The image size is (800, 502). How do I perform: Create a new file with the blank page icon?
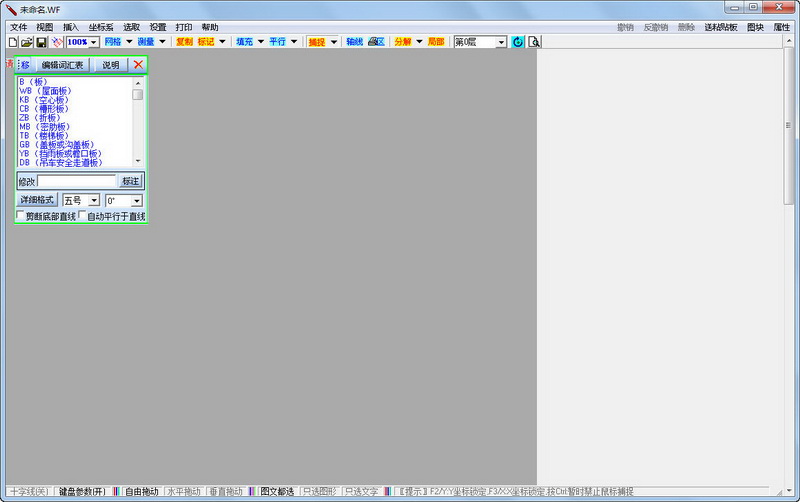13,42
